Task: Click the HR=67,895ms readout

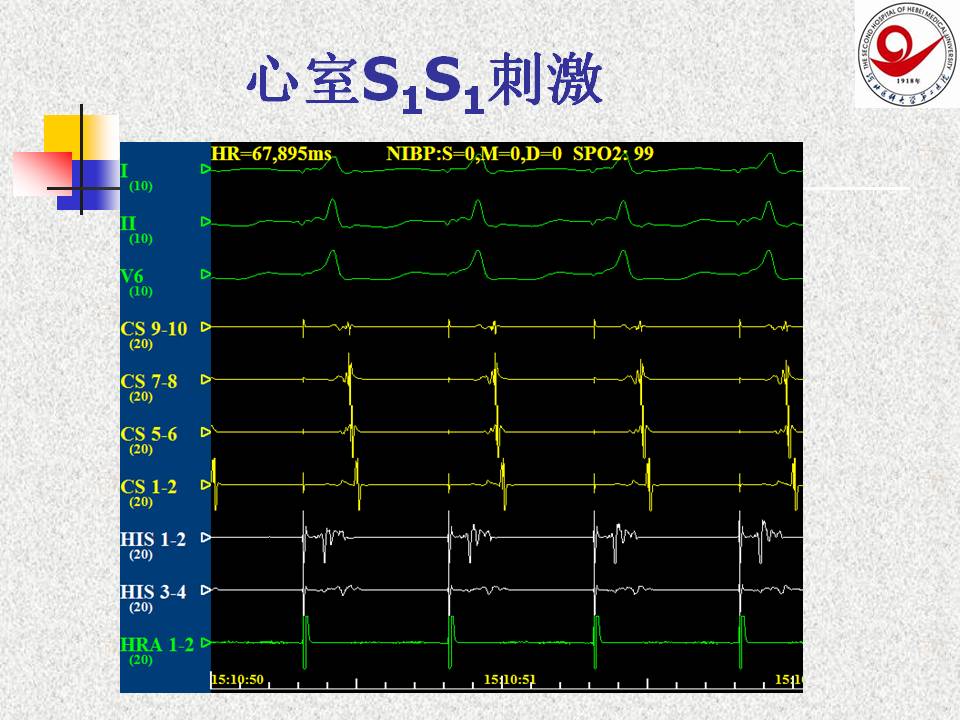Action: (x=271, y=153)
